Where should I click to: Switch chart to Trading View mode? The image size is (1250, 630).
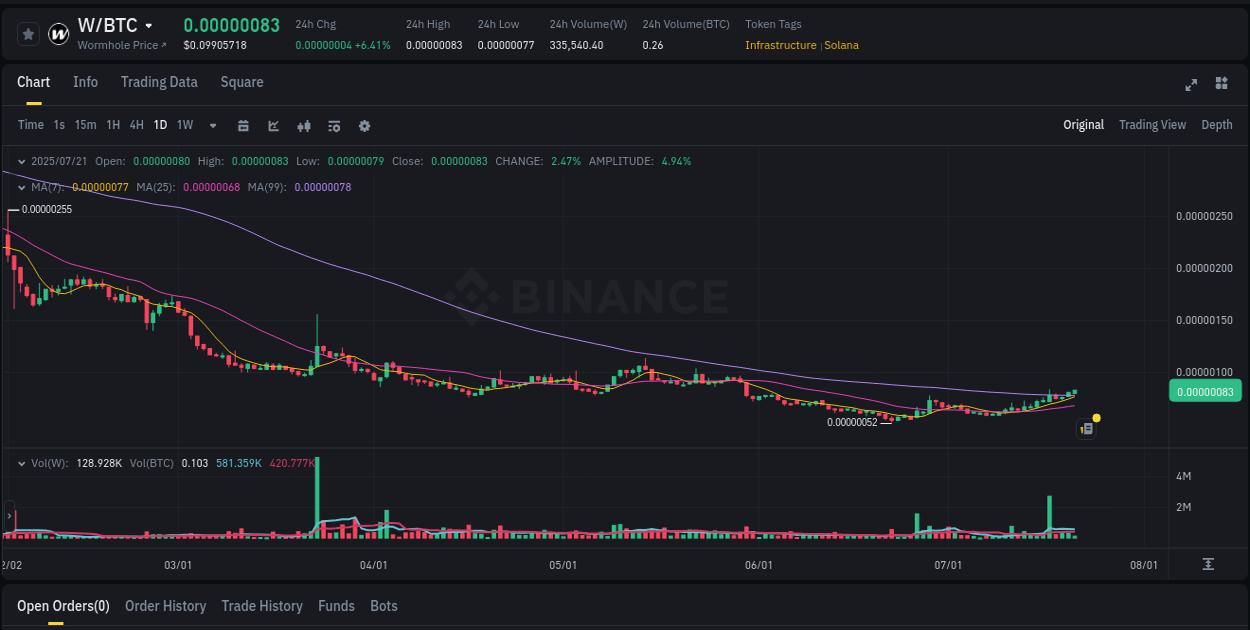tap(1152, 124)
